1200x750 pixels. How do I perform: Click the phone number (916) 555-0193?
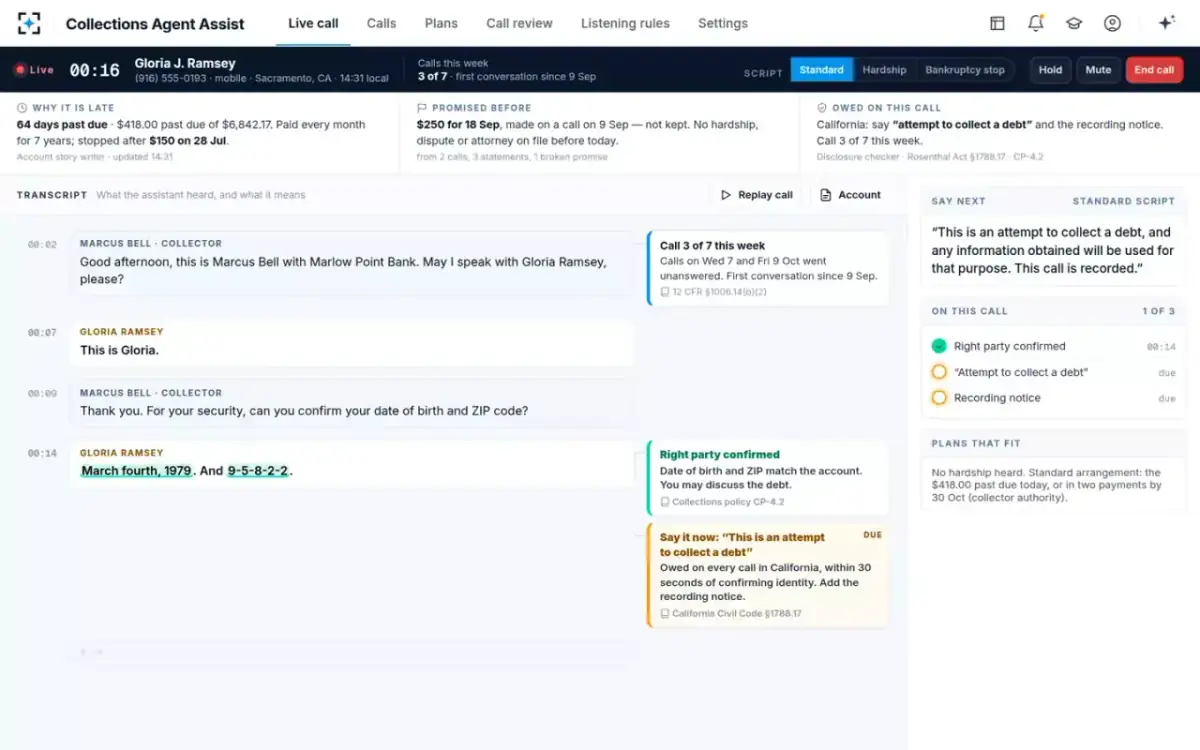pyautogui.click(x=167, y=78)
